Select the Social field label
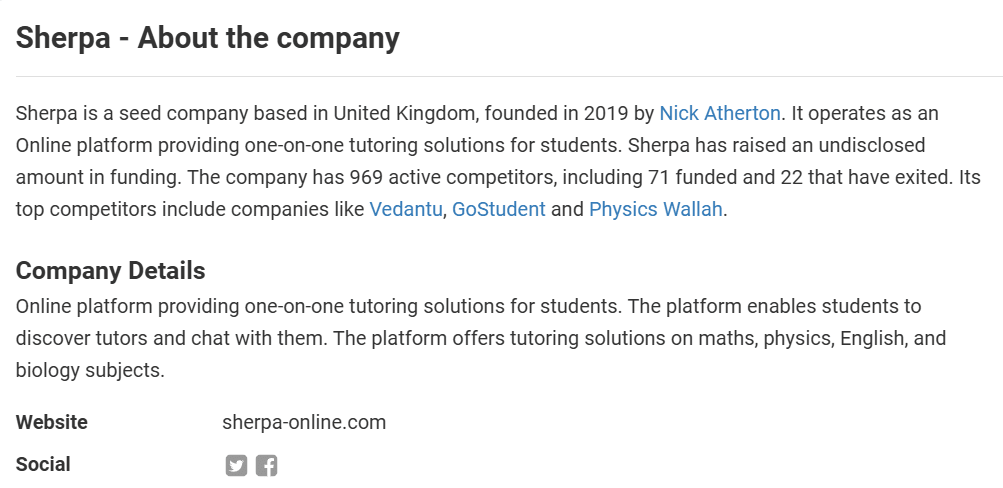 (x=43, y=464)
